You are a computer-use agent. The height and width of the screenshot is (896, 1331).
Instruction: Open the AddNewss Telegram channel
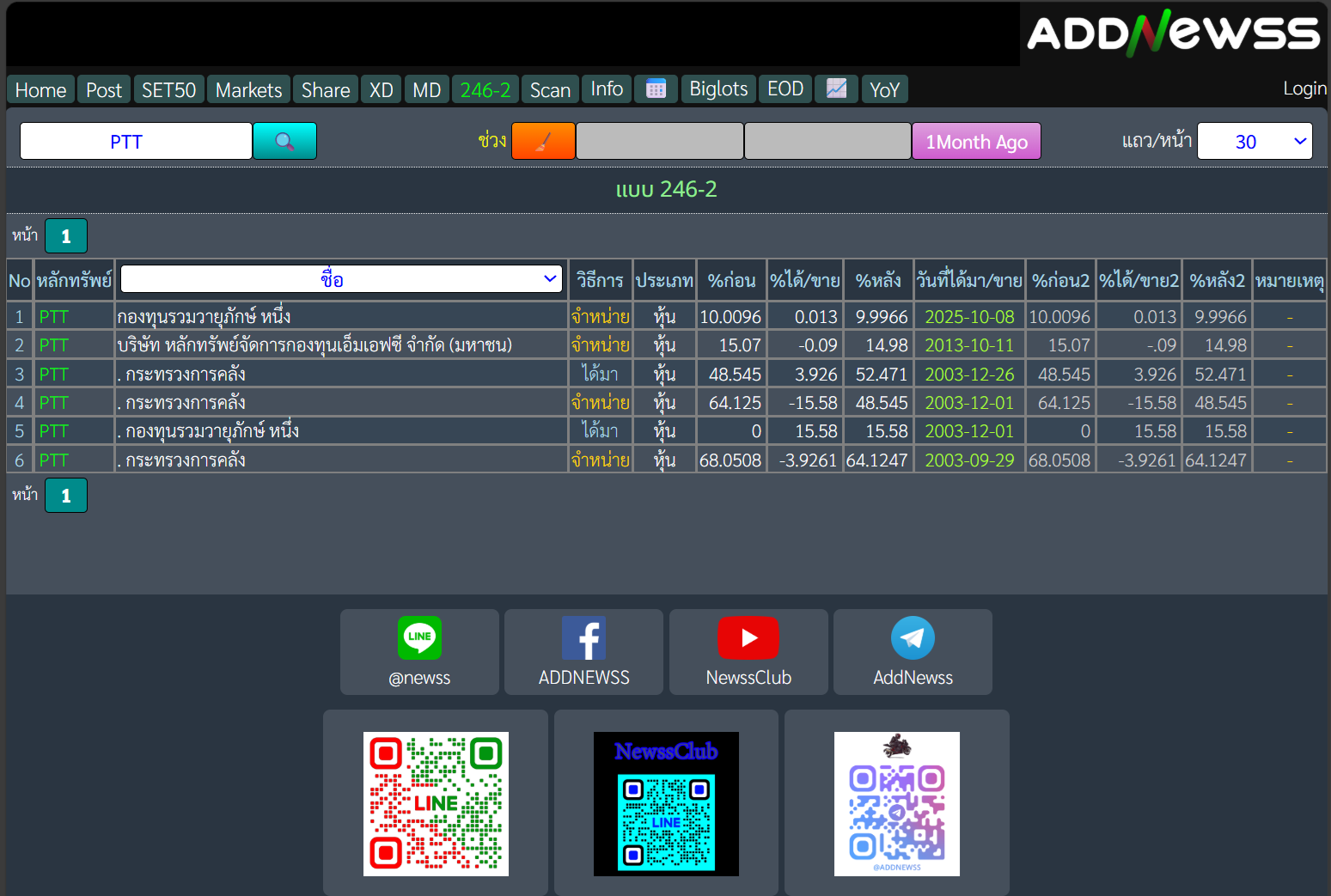[913, 652]
